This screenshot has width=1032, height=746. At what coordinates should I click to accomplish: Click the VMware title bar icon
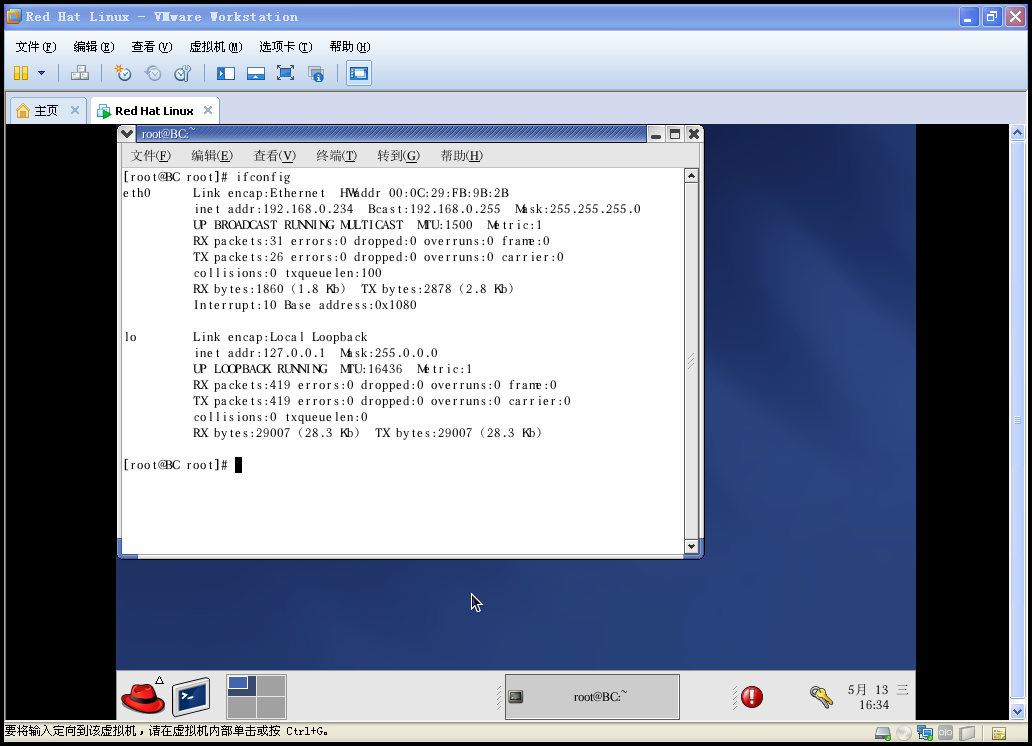pyautogui.click(x=14, y=16)
